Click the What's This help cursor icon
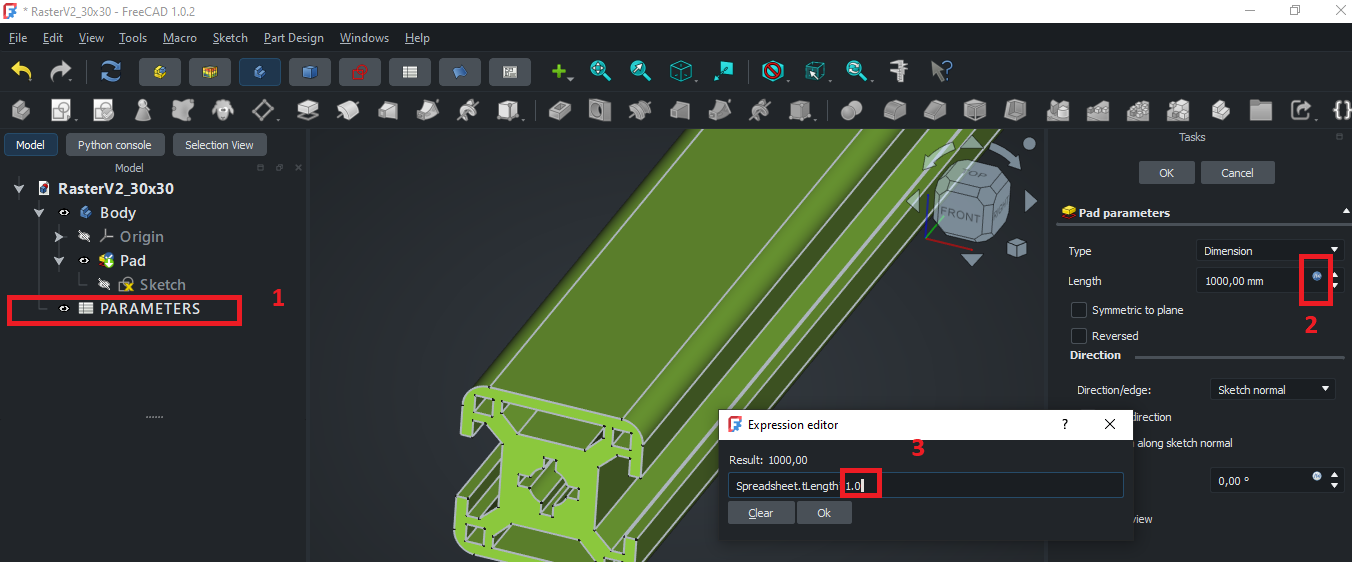Screen dimensions: 1352x562 coord(941,71)
